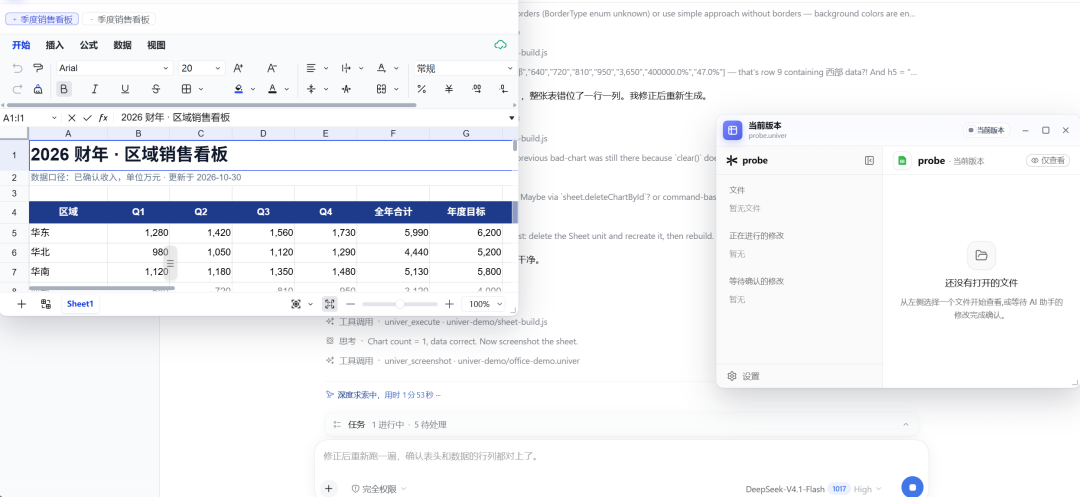Viewport: 1080px width, 497px height.
Task: Click the round blue stop button in the chat input
Action: point(912,487)
